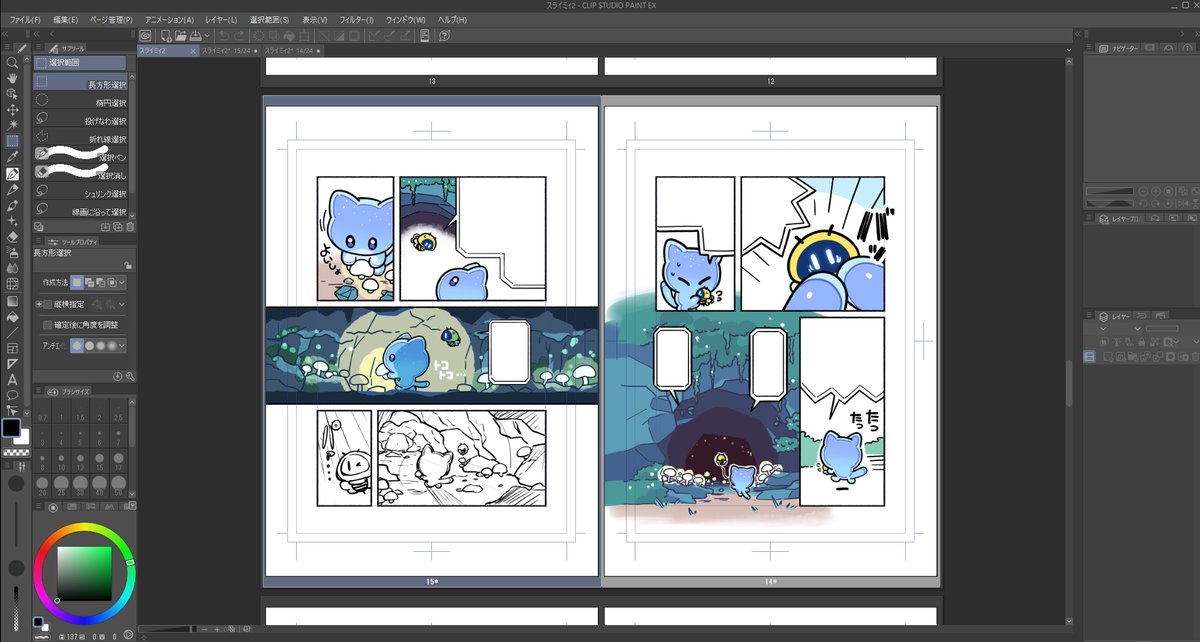Viewport: 1200px width, 642px height.
Task: Open the 縦横指定 dropdown arrow
Action: [122, 304]
